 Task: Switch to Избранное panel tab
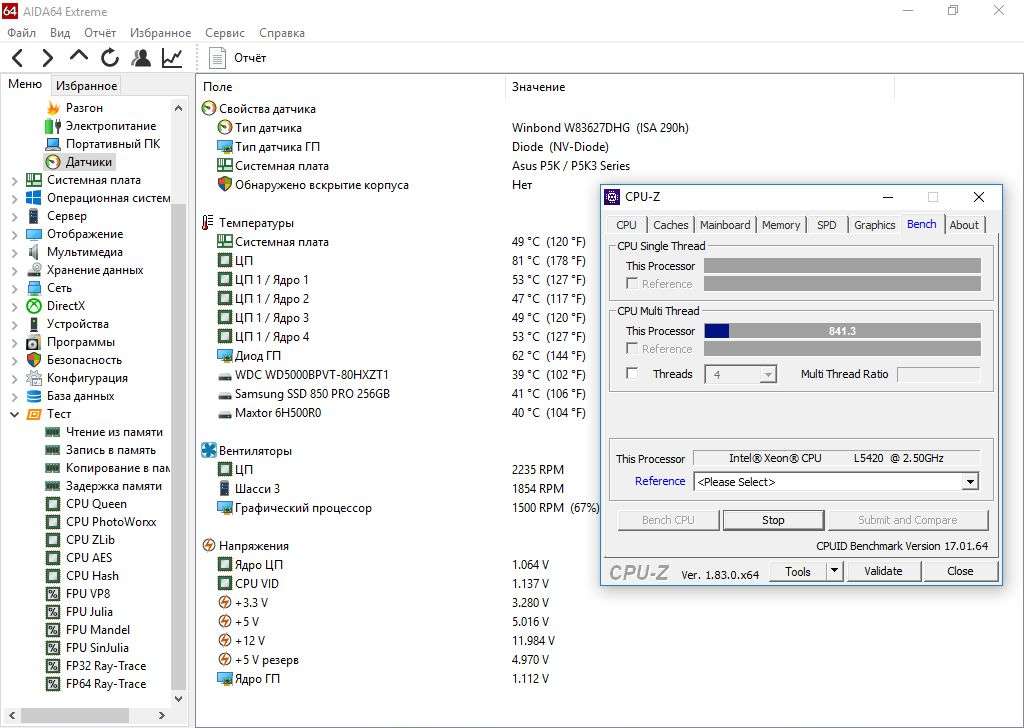[86, 86]
